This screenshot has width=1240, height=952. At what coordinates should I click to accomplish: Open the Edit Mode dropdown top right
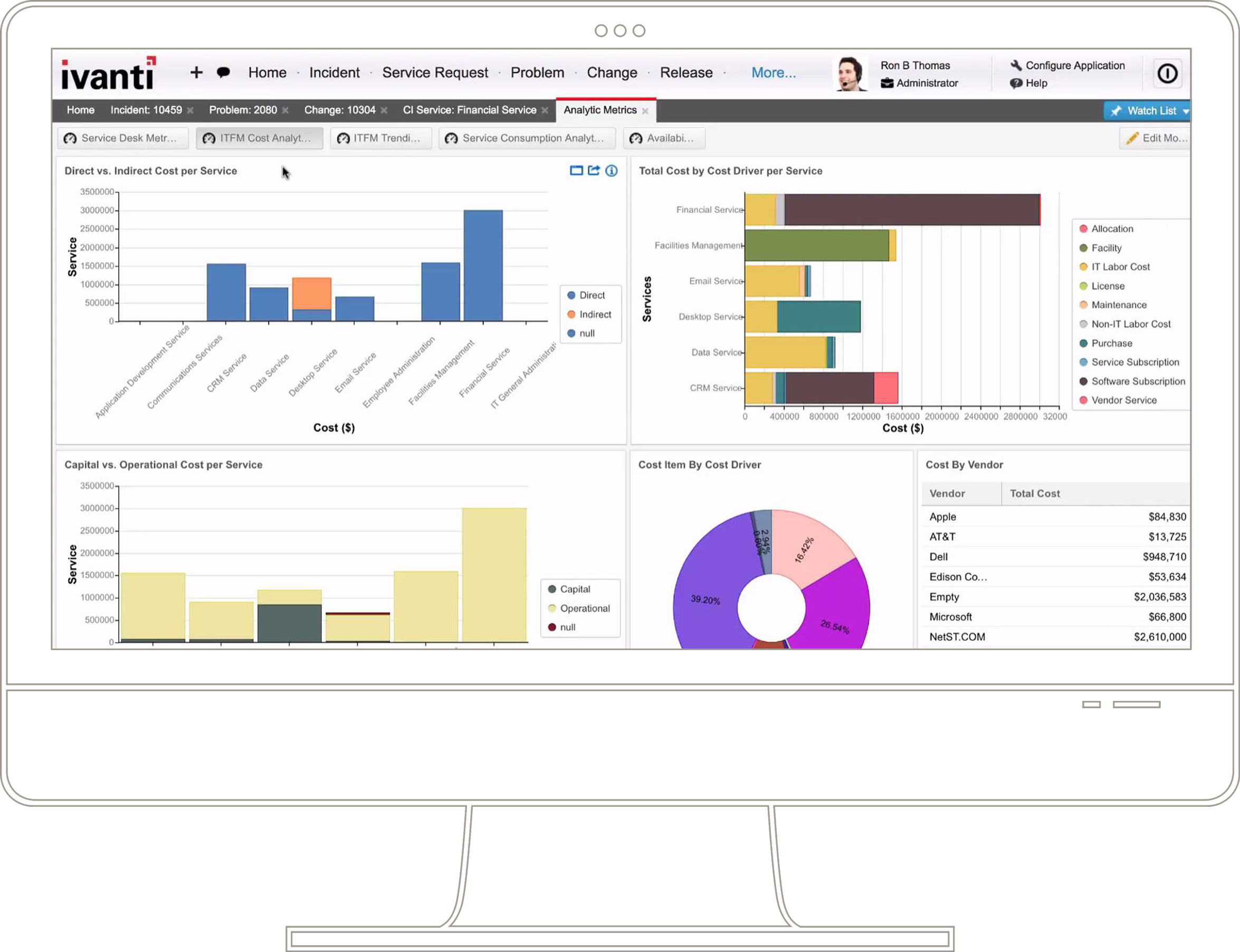pyautogui.click(x=1155, y=138)
